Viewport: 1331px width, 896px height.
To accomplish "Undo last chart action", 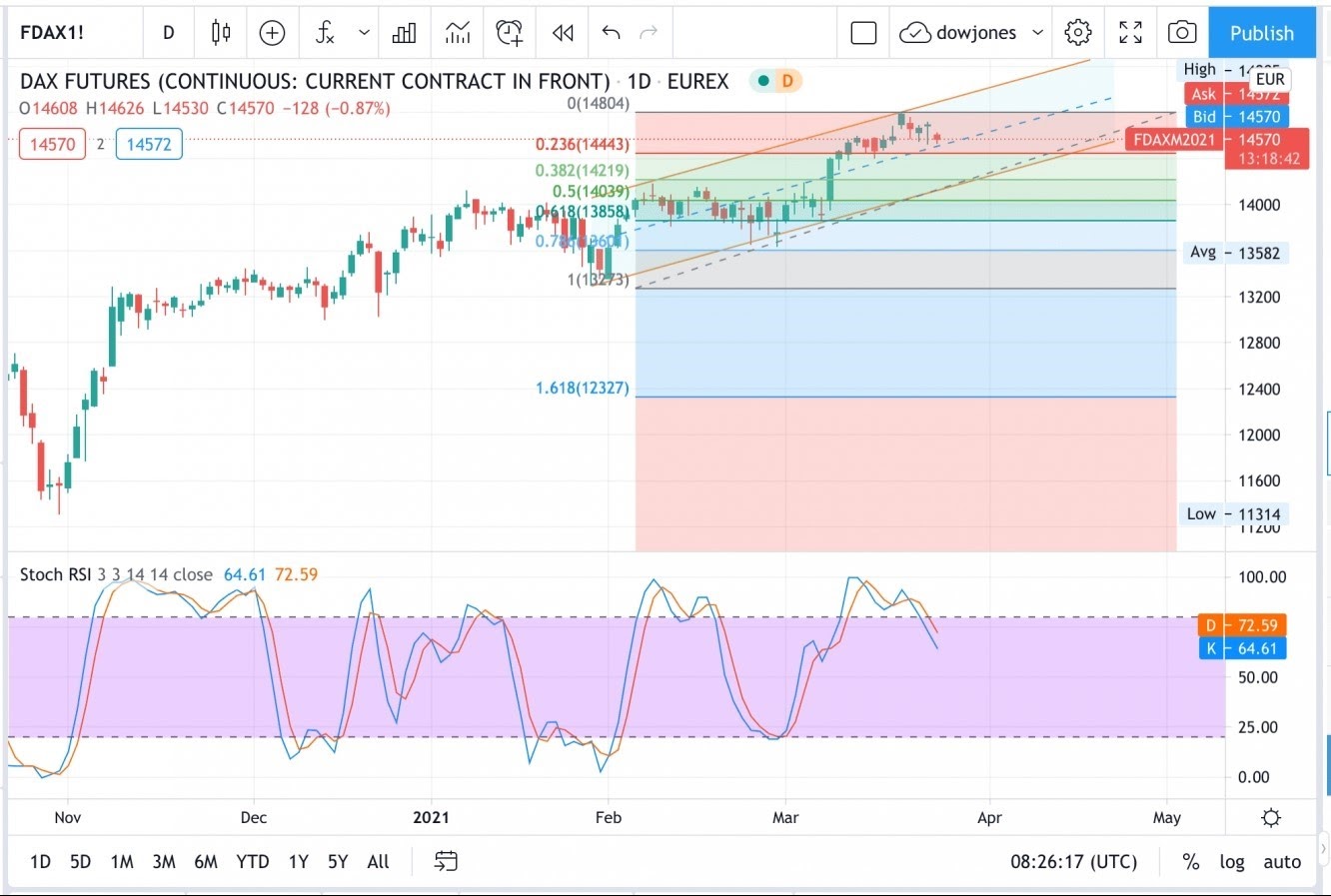I will pyautogui.click(x=612, y=33).
